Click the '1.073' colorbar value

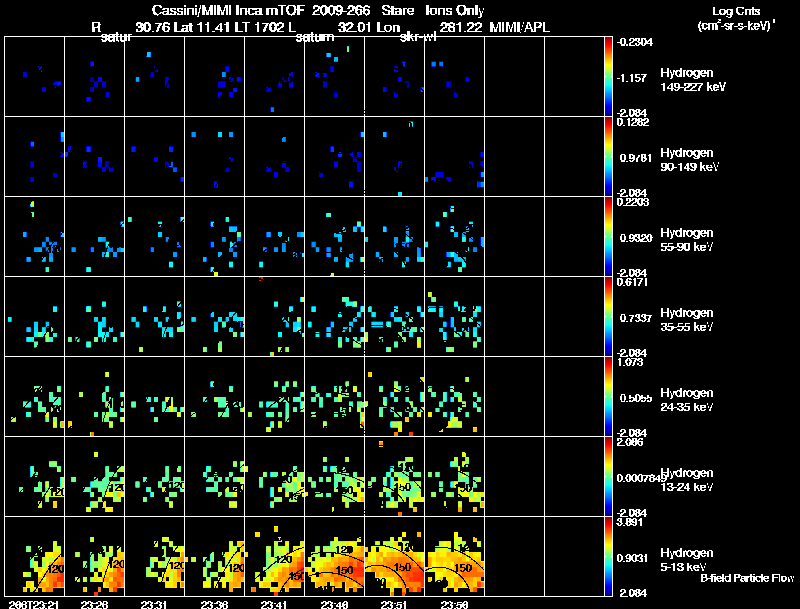[x=630, y=362]
